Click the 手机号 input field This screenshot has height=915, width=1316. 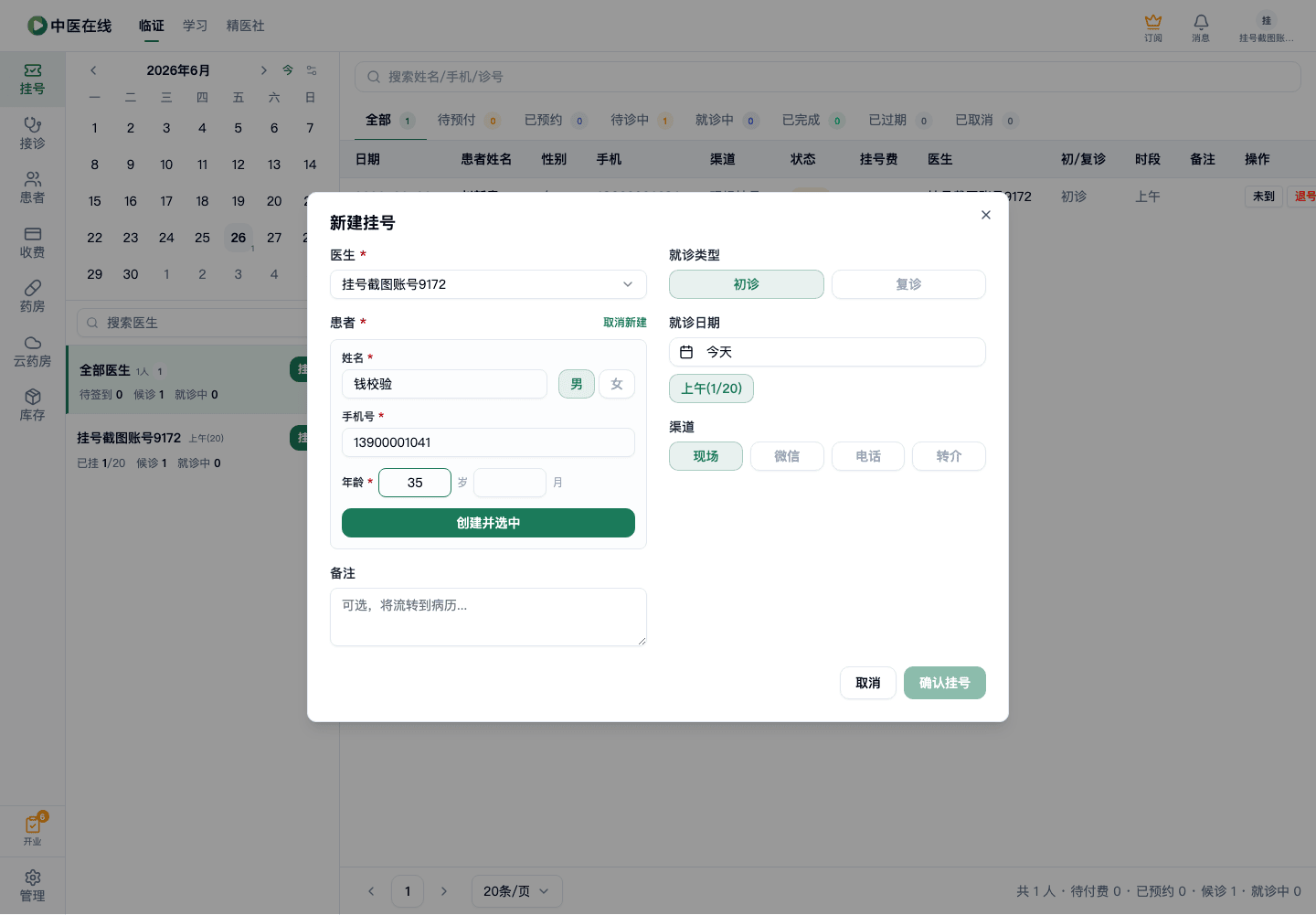[488, 442]
